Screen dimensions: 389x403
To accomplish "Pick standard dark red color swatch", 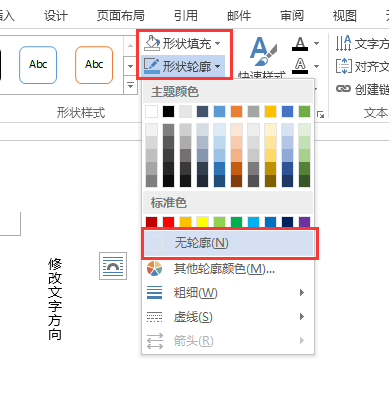I will tap(152, 222).
